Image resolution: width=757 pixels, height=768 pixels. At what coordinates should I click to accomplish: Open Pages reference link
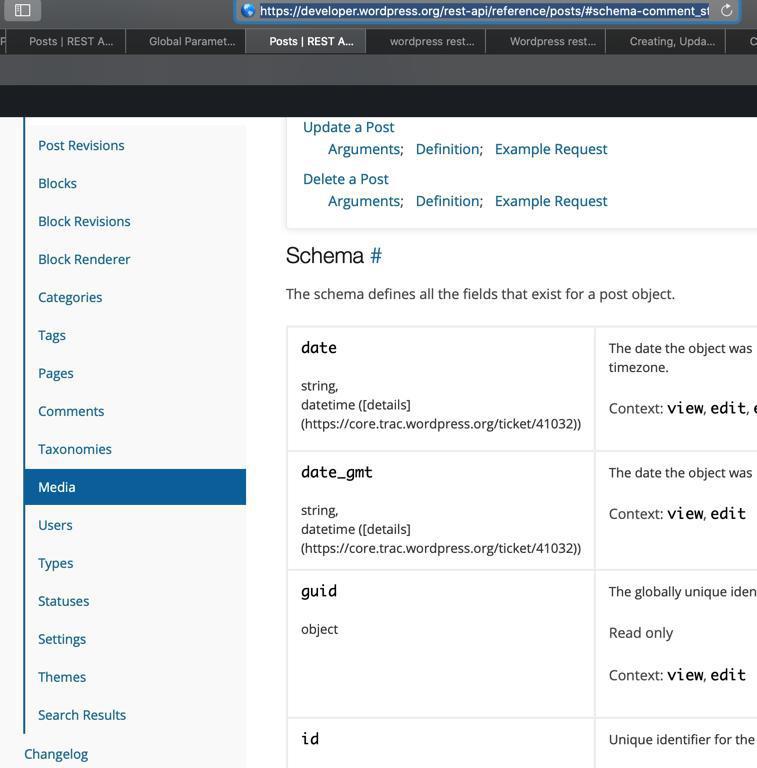(56, 374)
